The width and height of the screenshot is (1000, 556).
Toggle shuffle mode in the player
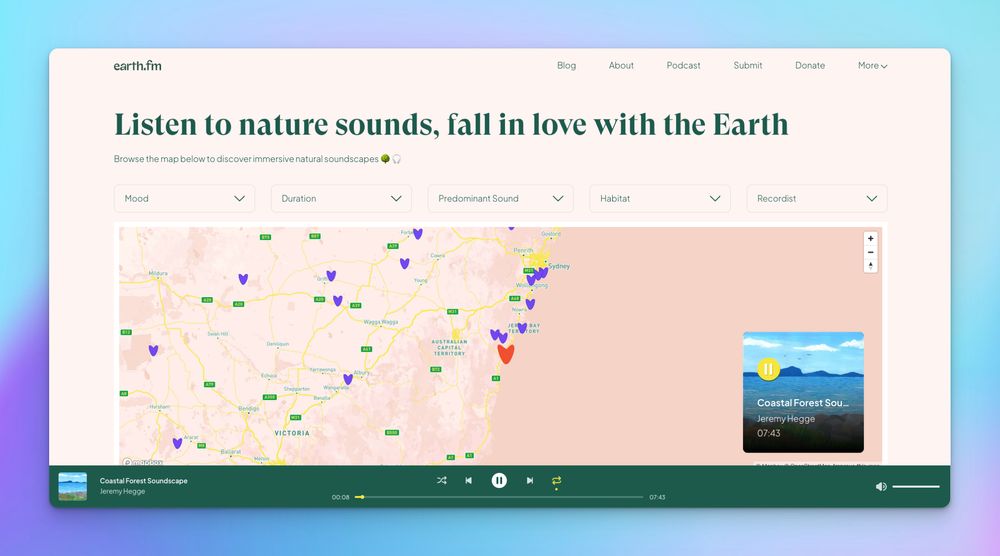pos(441,481)
